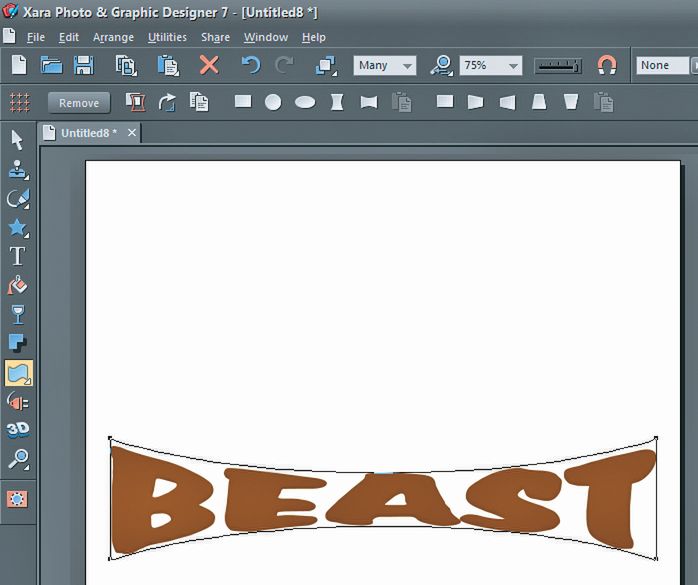The width and height of the screenshot is (698, 585).
Task: Open the None dropdown
Action: pyautogui.click(x=665, y=65)
